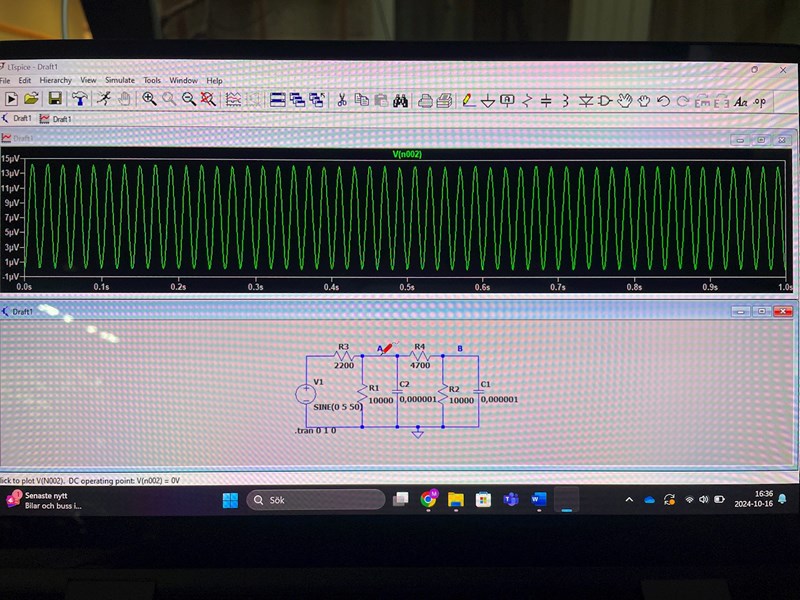
Task: Choose the Capacitor component tool
Action: coord(546,101)
